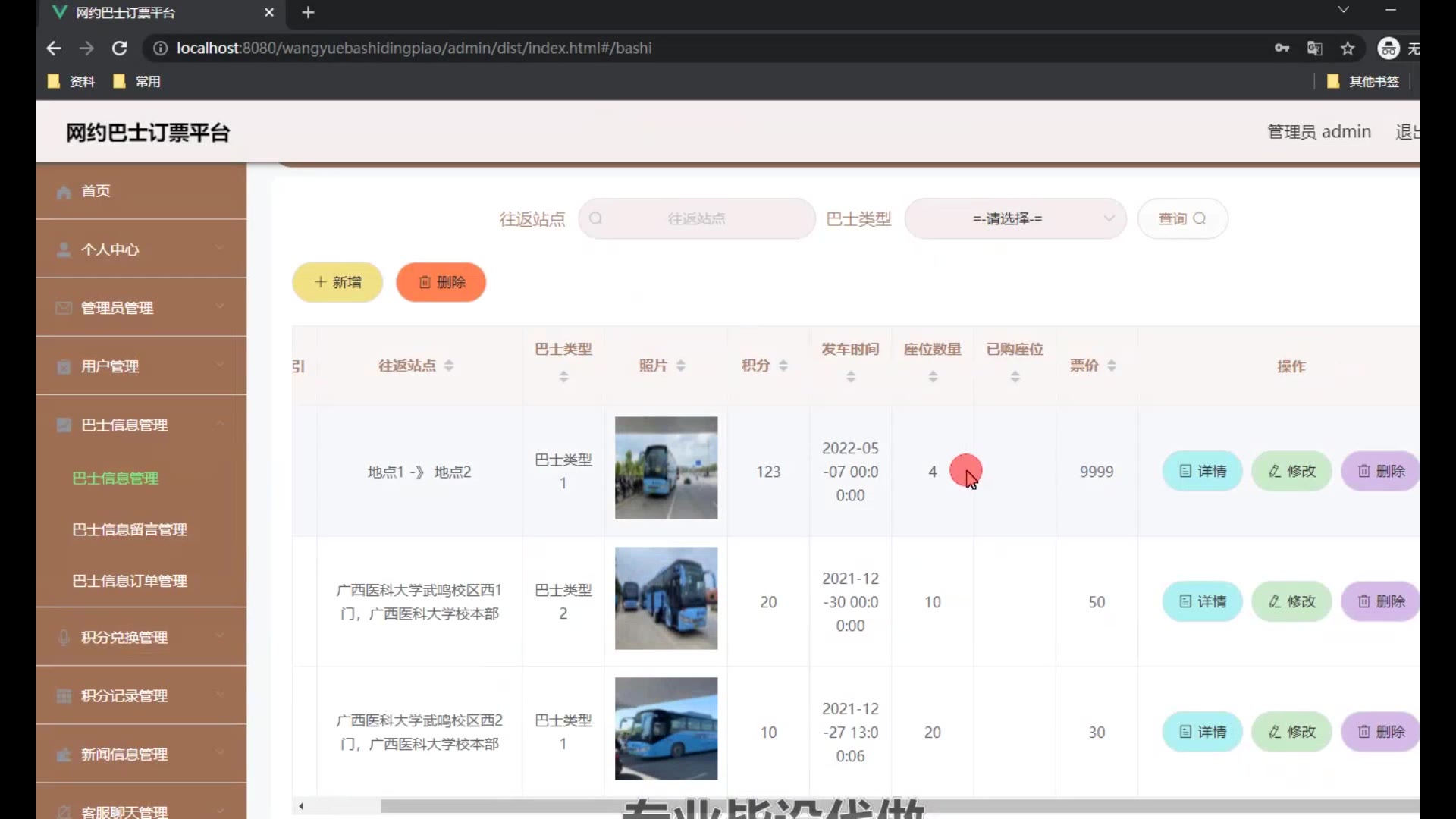This screenshot has width=1456, height=819.
Task: Click 删除 for 地点1 row
Action: click(1379, 471)
